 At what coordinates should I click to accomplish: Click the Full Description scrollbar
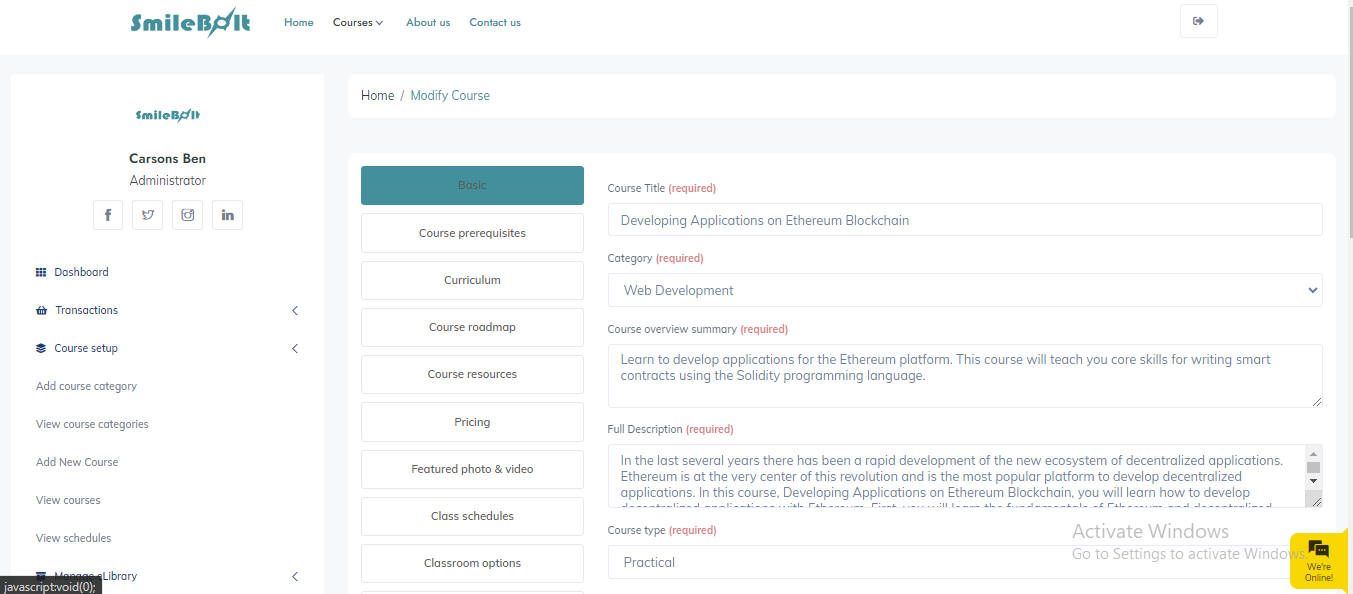click(1313, 468)
